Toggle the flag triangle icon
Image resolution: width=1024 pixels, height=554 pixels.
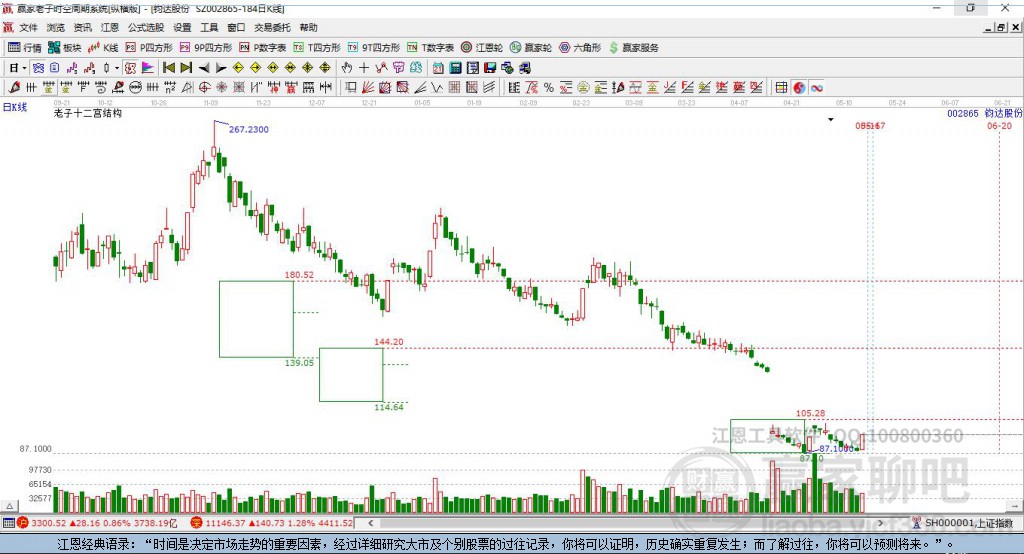tap(148, 68)
